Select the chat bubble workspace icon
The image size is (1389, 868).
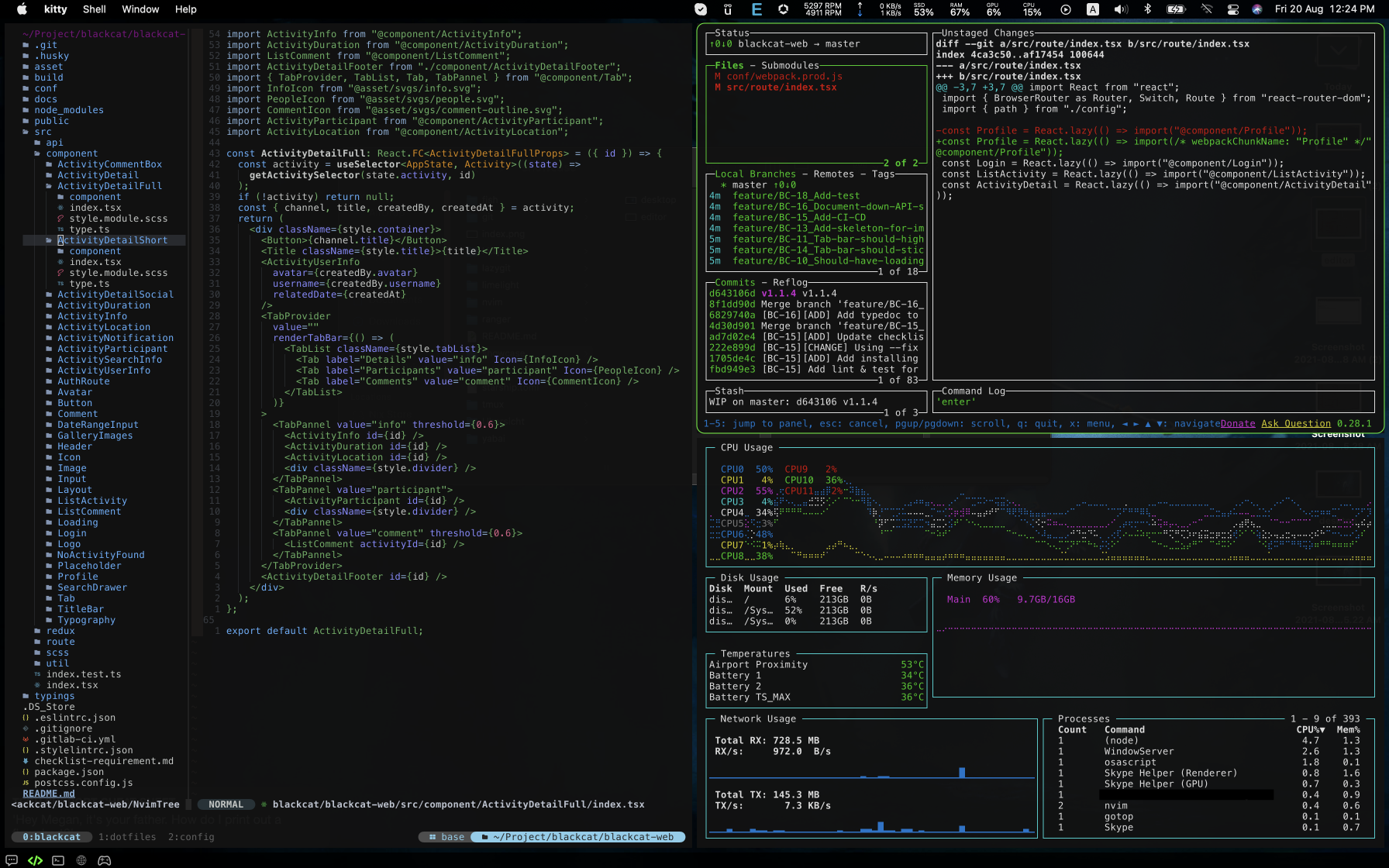[x=12, y=860]
